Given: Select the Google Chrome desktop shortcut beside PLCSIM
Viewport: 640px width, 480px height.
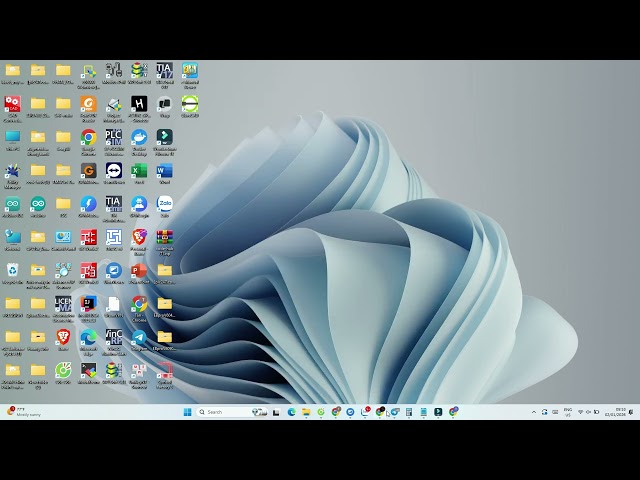Looking at the screenshot, I should pos(89,138).
